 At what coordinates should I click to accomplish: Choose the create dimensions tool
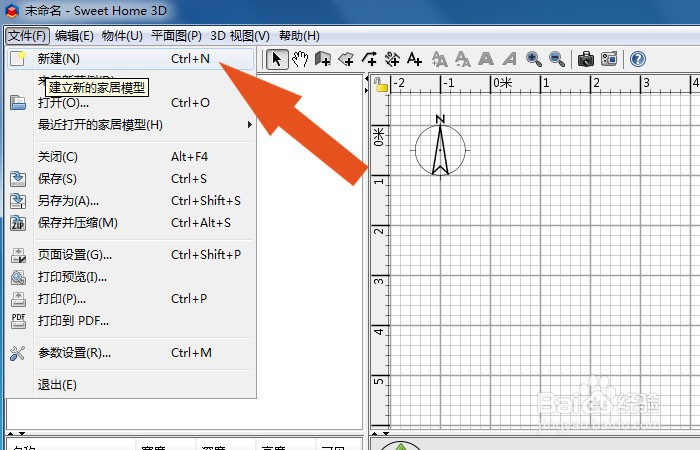[x=392, y=59]
